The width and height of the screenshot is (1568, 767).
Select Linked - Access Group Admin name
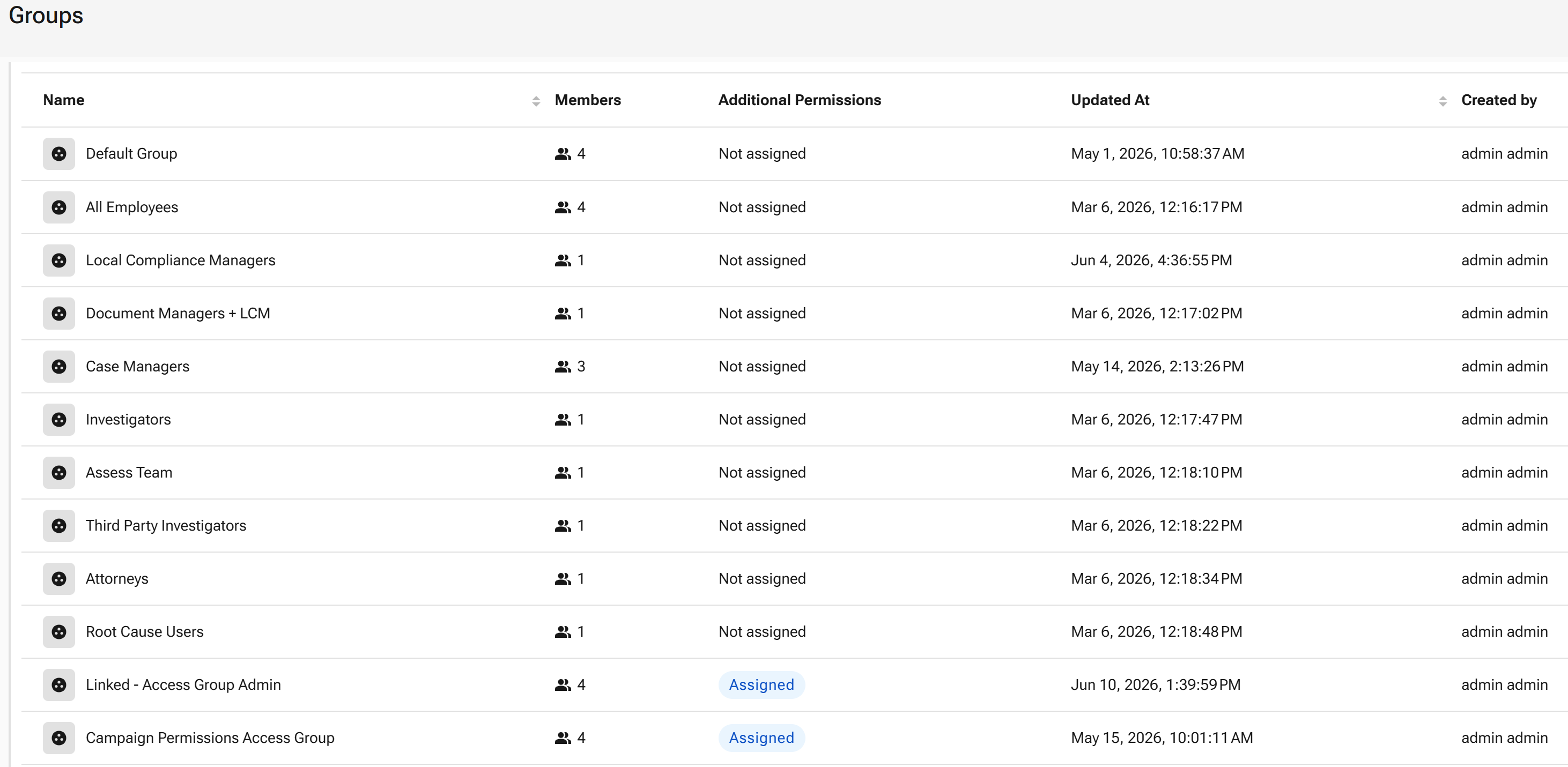[183, 685]
